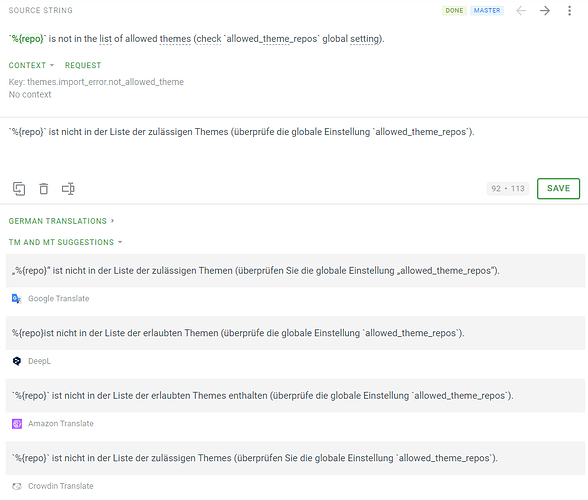Clear translation with the trash icon

coord(44,189)
